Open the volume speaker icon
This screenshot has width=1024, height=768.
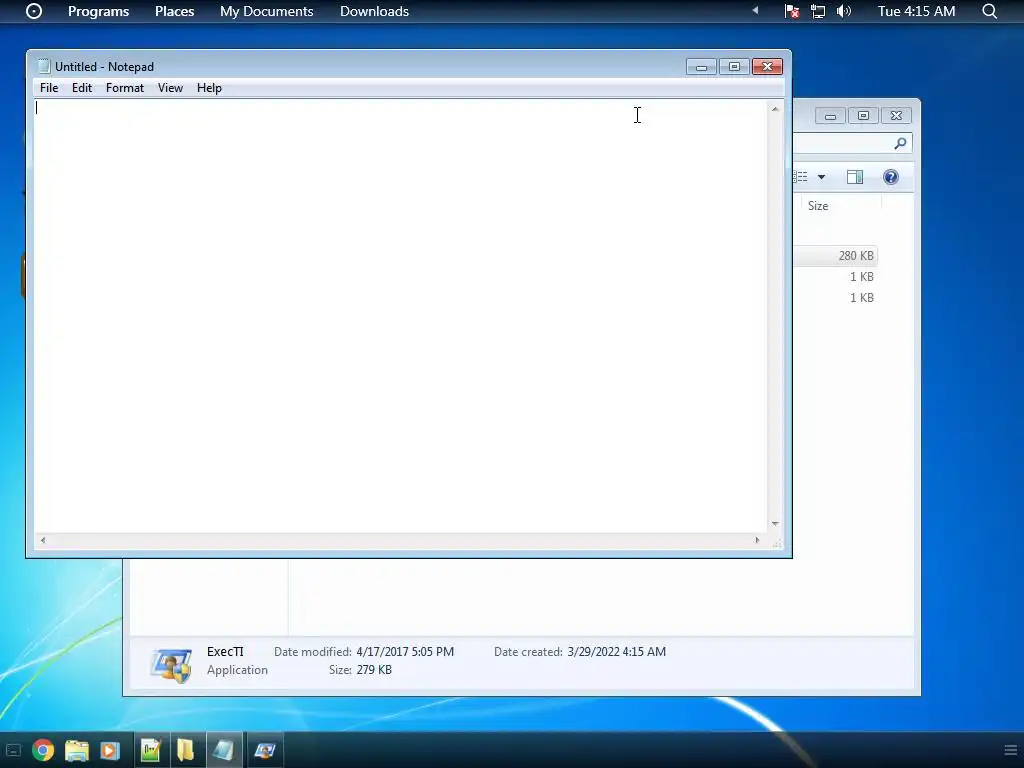pos(844,11)
